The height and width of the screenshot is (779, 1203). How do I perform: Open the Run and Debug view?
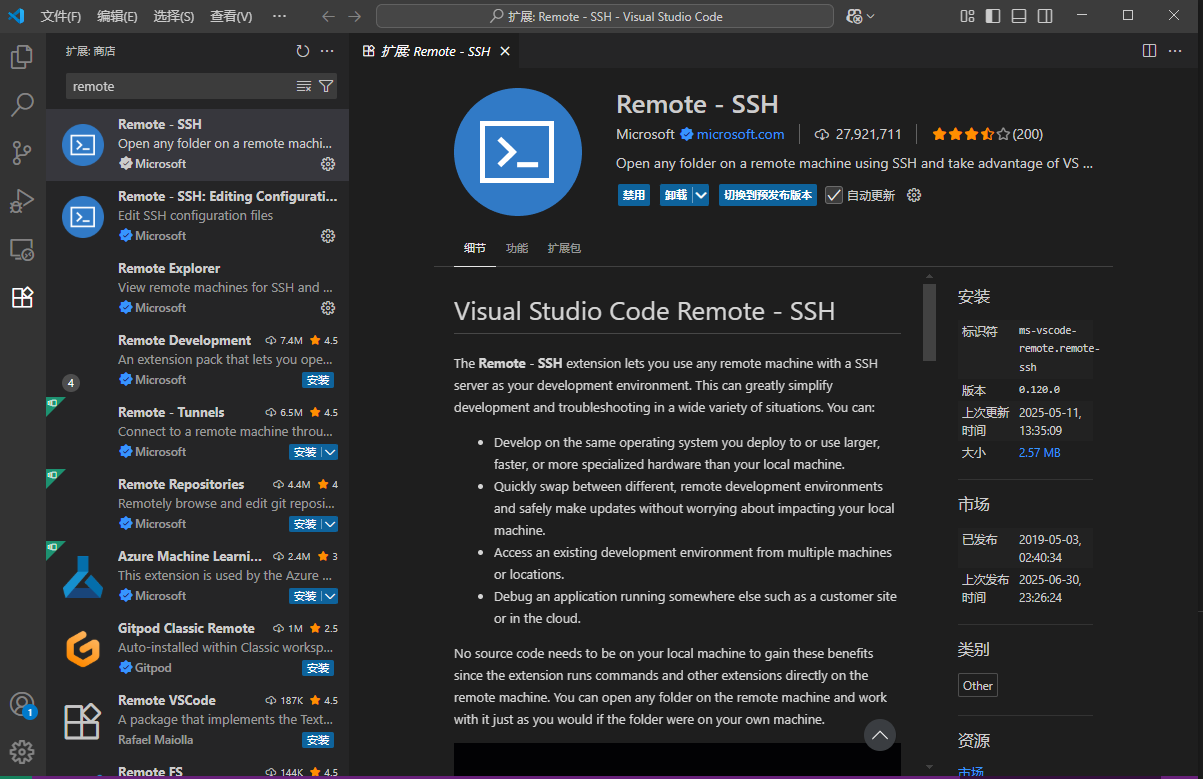[21, 201]
